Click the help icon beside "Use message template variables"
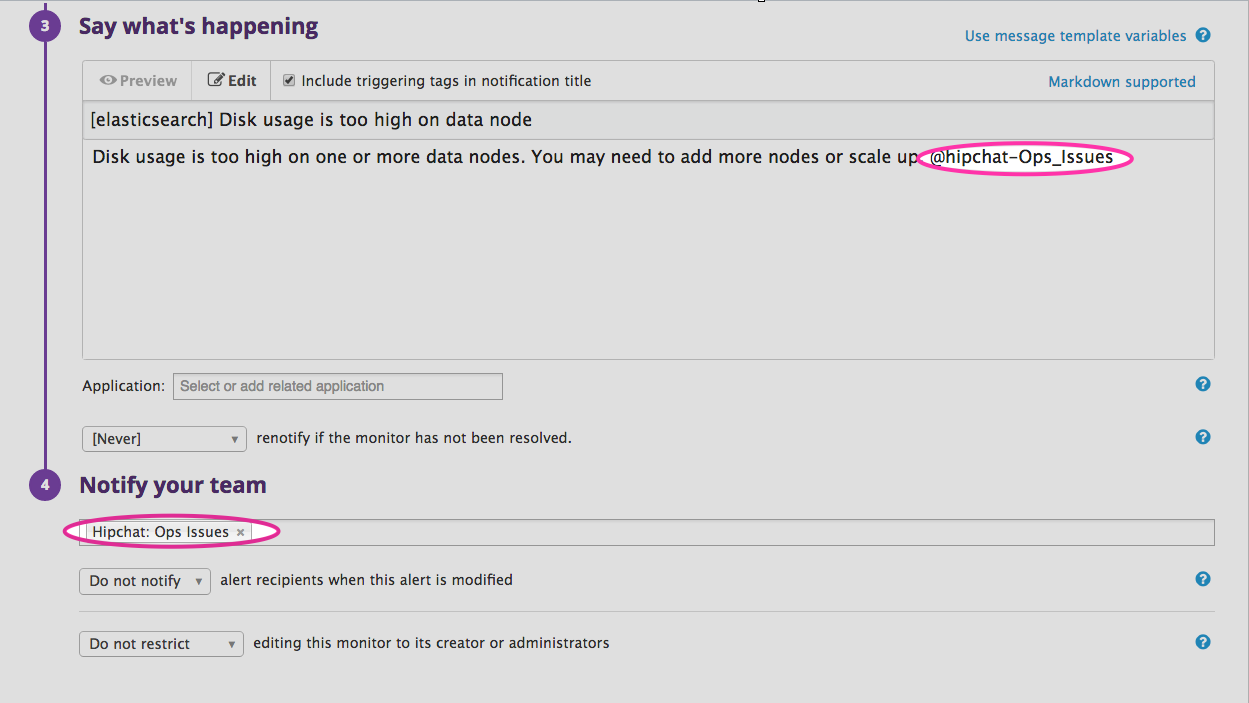The height and width of the screenshot is (703, 1249). click(x=1203, y=35)
